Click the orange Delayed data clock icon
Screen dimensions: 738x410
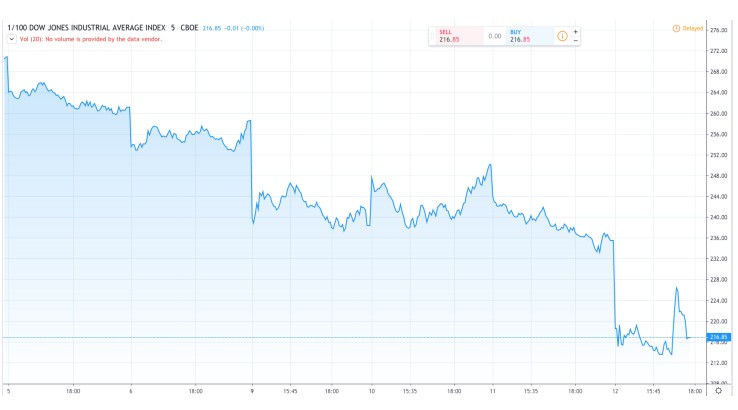[x=676, y=28]
